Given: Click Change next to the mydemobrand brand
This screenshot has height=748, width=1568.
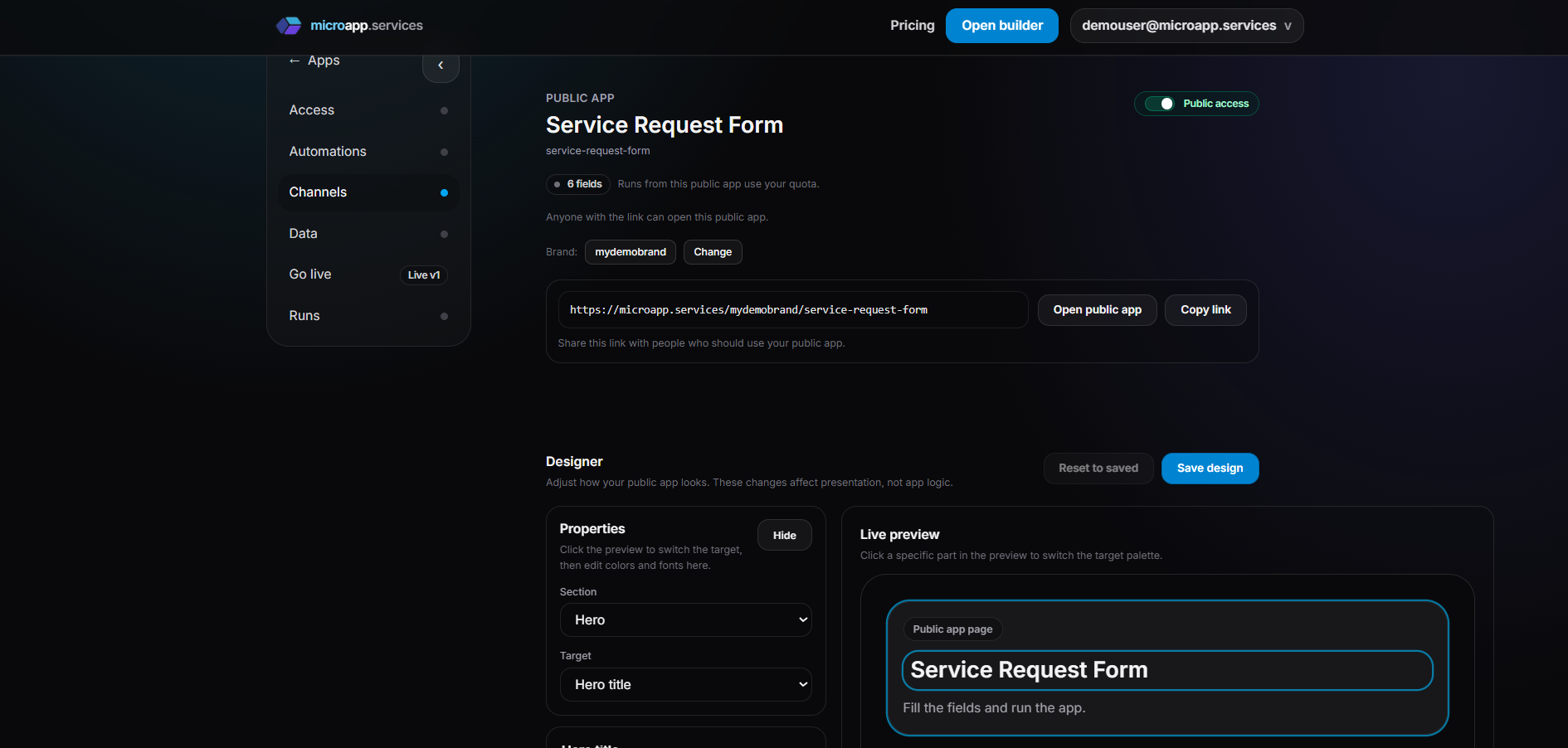Looking at the screenshot, I should tap(712, 252).
